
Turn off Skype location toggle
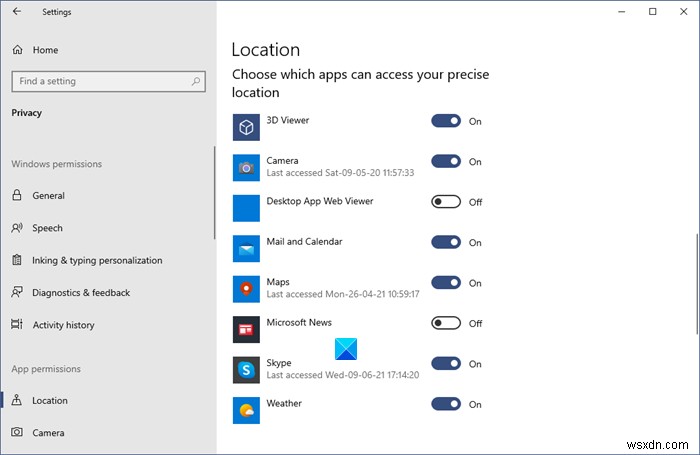446,363
